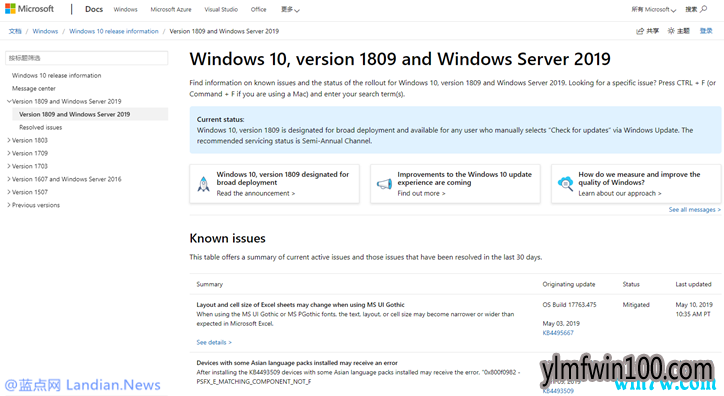Screen dimensions: 724x396
Task: Open KB4495667 update link
Action: [558, 333]
